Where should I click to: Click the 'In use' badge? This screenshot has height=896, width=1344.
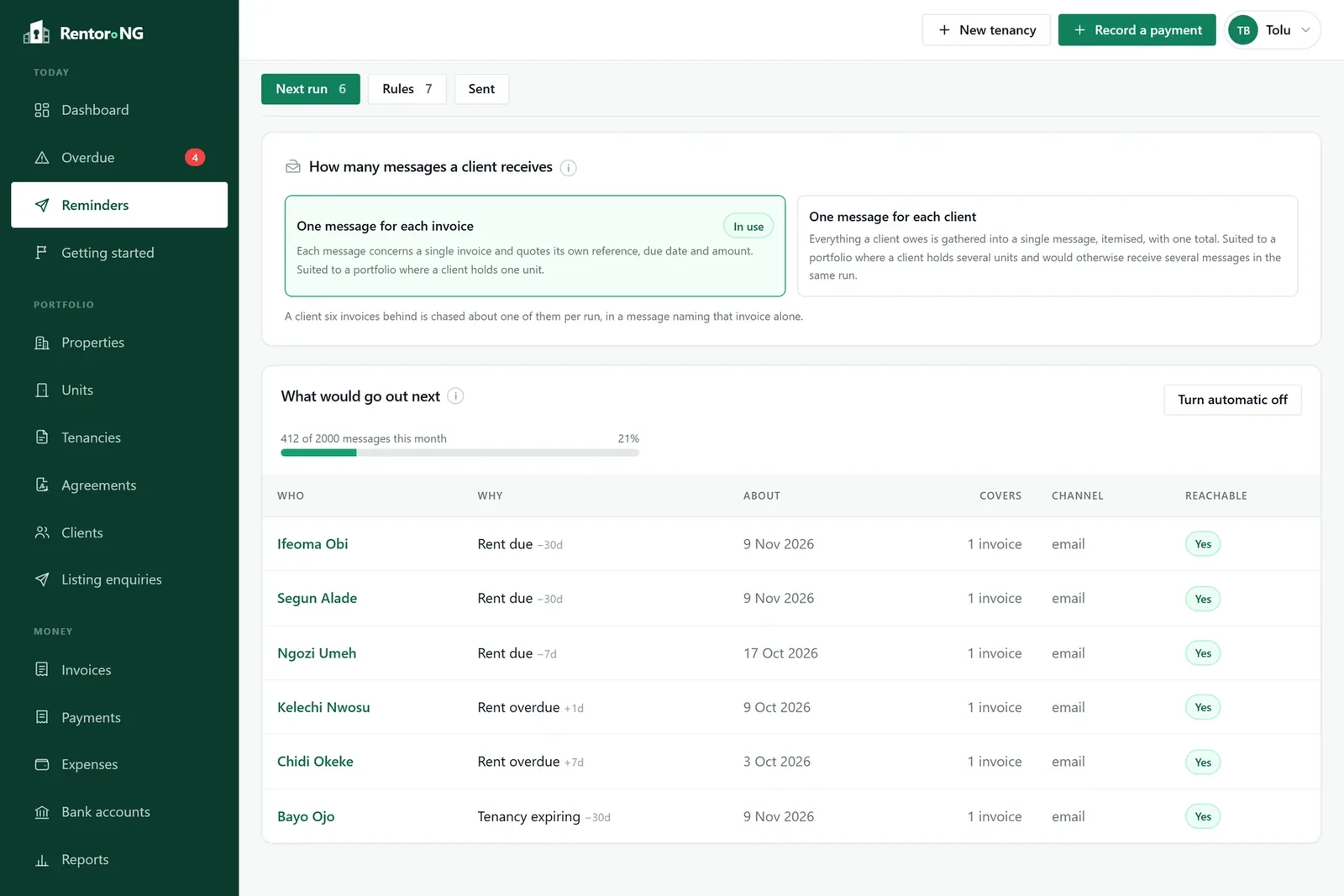[x=748, y=227]
